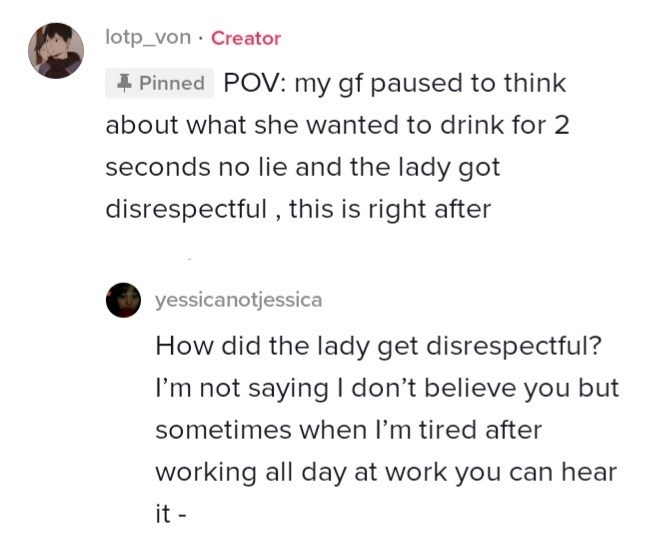Click the trailing "it -" of the reply
662x537 pixels.
[x=171, y=514]
